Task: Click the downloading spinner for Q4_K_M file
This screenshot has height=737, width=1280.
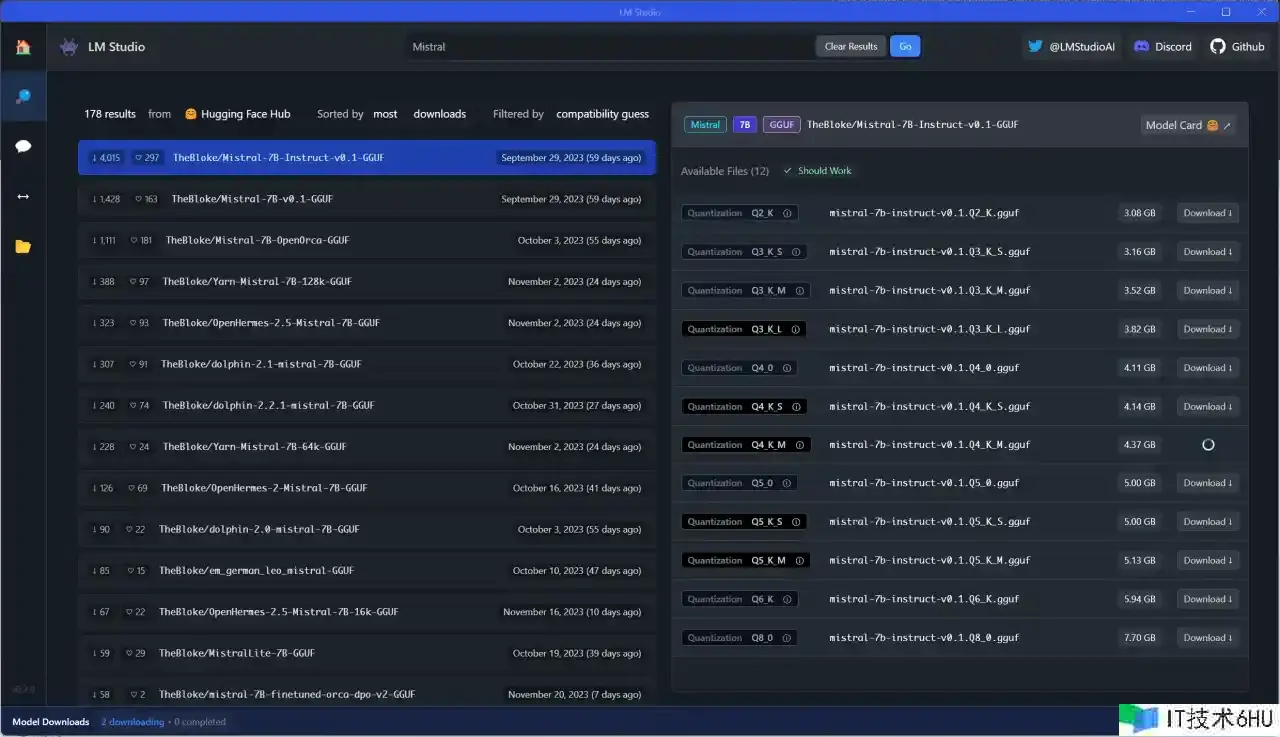Action: pos(1208,445)
